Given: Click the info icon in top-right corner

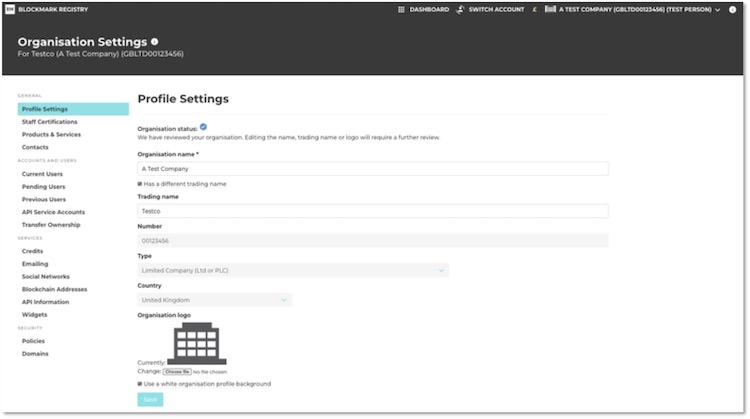Looking at the screenshot, I should pos(732,9).
